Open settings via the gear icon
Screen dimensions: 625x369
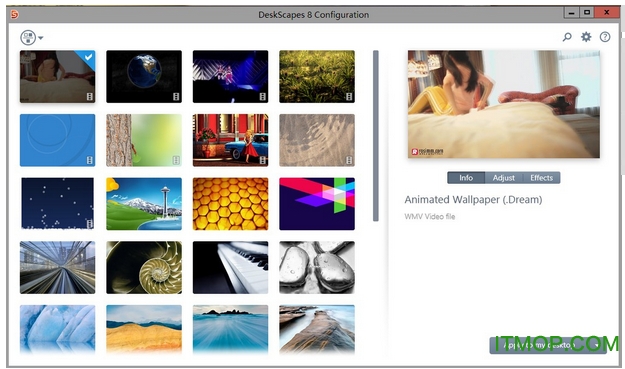tap(586, 37)
